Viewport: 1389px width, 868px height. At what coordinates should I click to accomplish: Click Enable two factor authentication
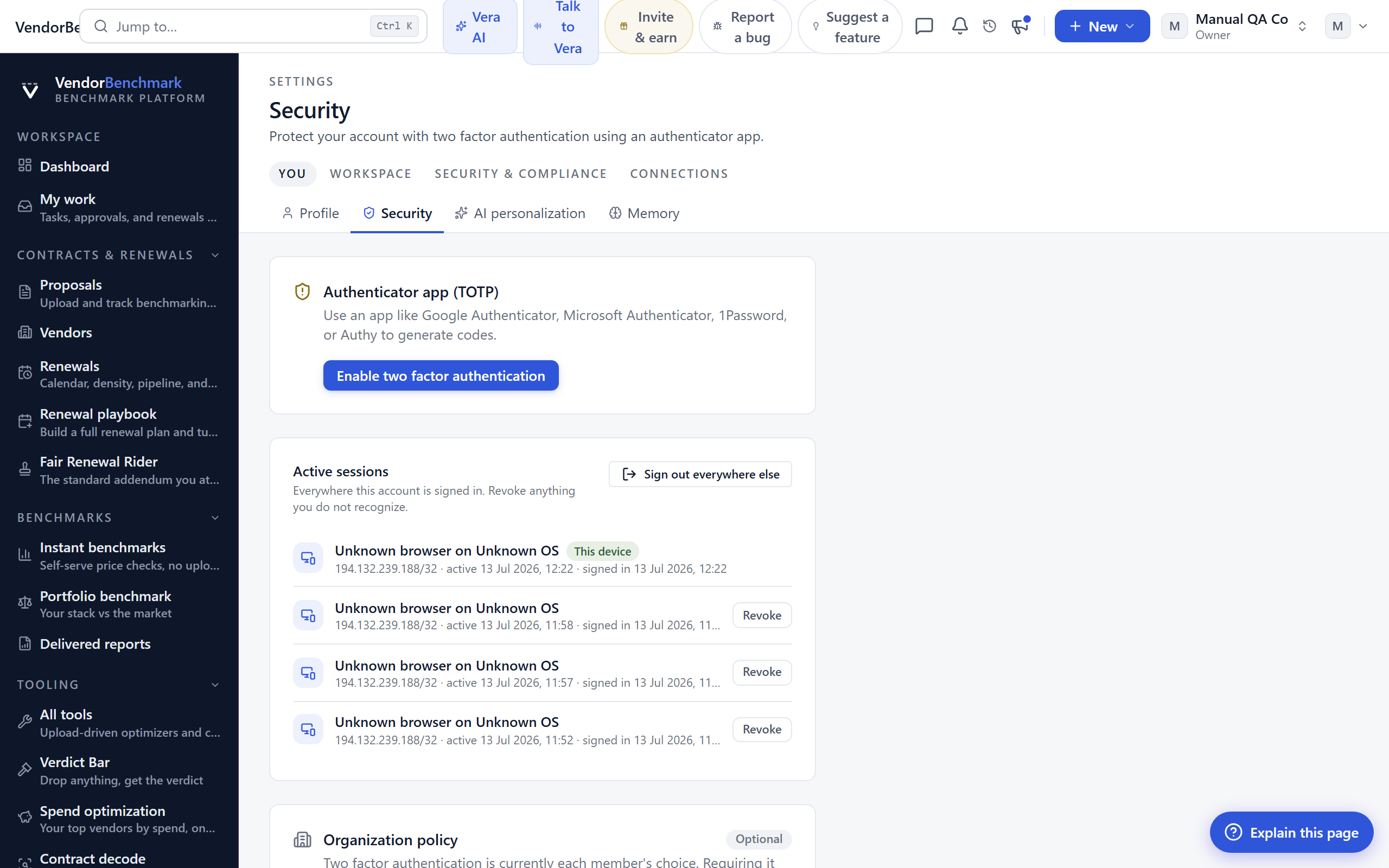[x=441, y=375]
